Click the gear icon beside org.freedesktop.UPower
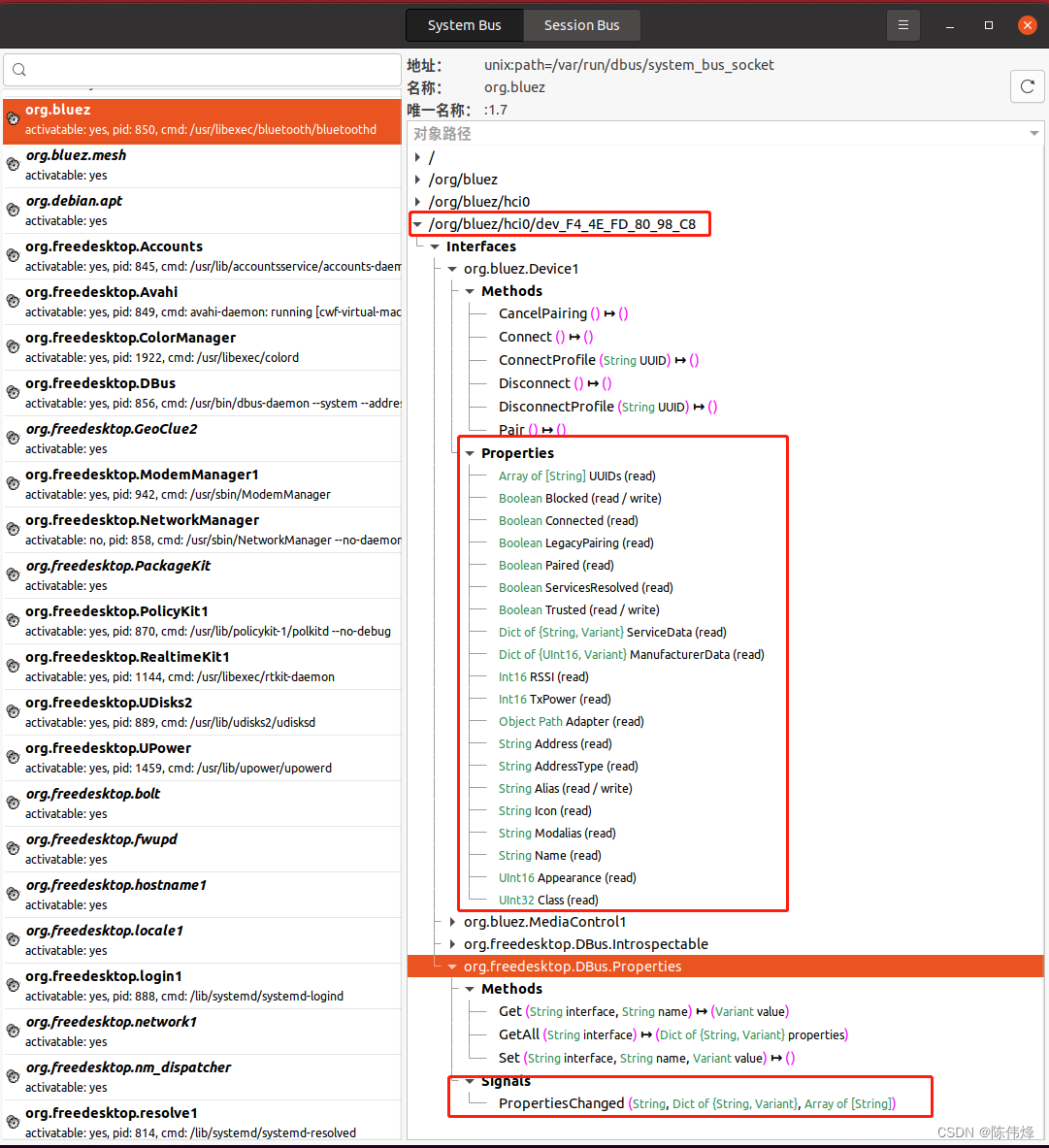The height and width of the screenshot is (1148, 1049). 13,757
